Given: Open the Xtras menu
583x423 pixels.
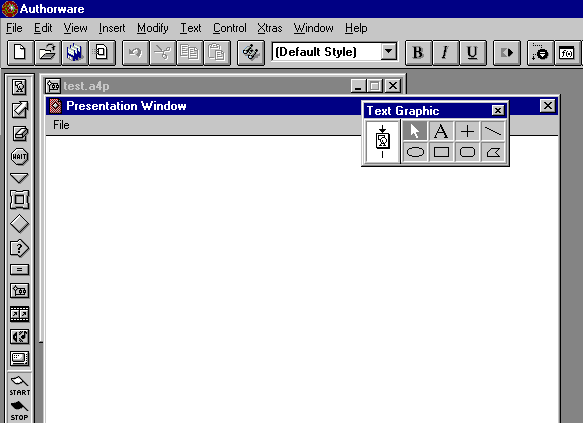Looking at the screenshot, I should click(270, 28).
